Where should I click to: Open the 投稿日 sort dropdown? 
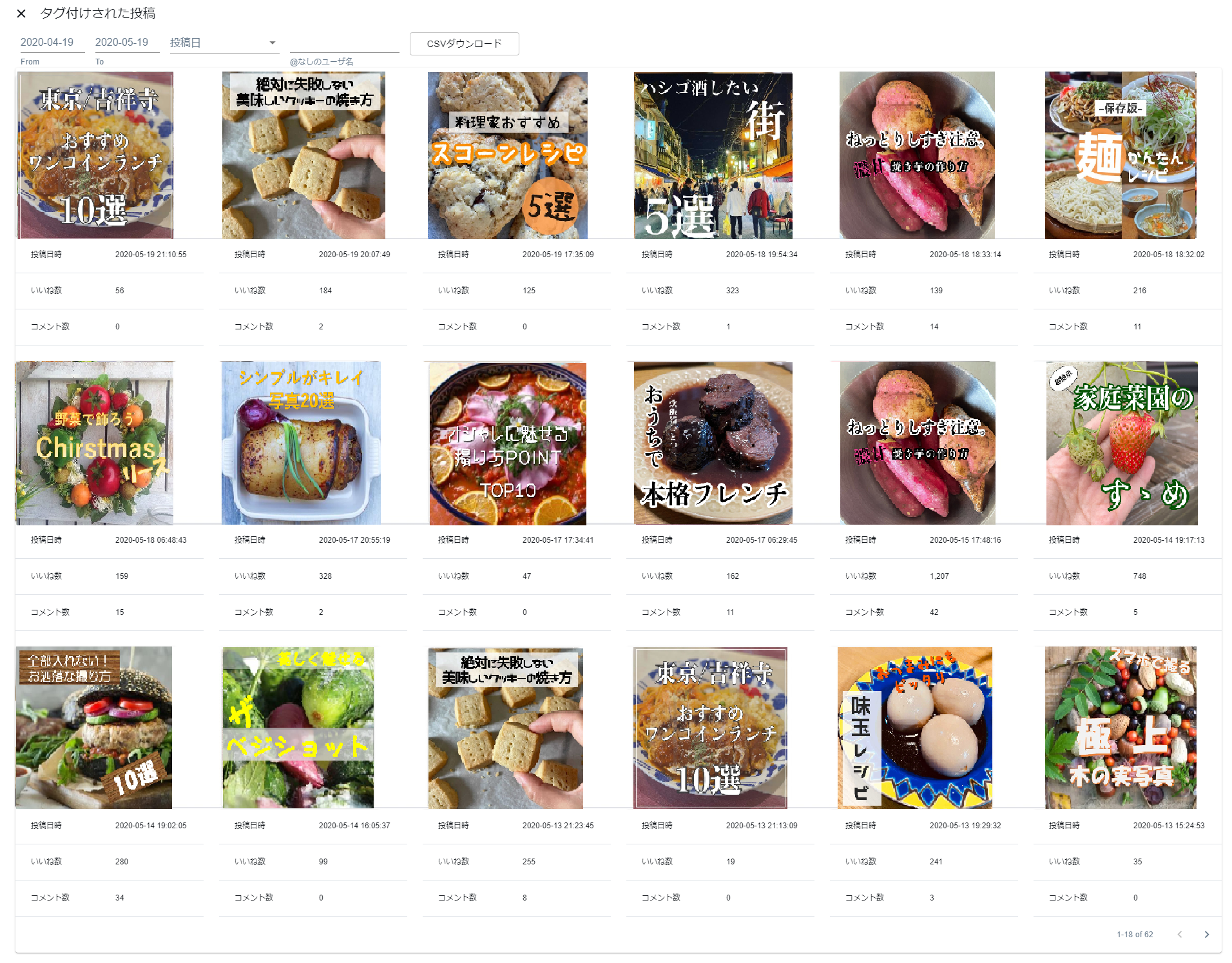point(224,43)
